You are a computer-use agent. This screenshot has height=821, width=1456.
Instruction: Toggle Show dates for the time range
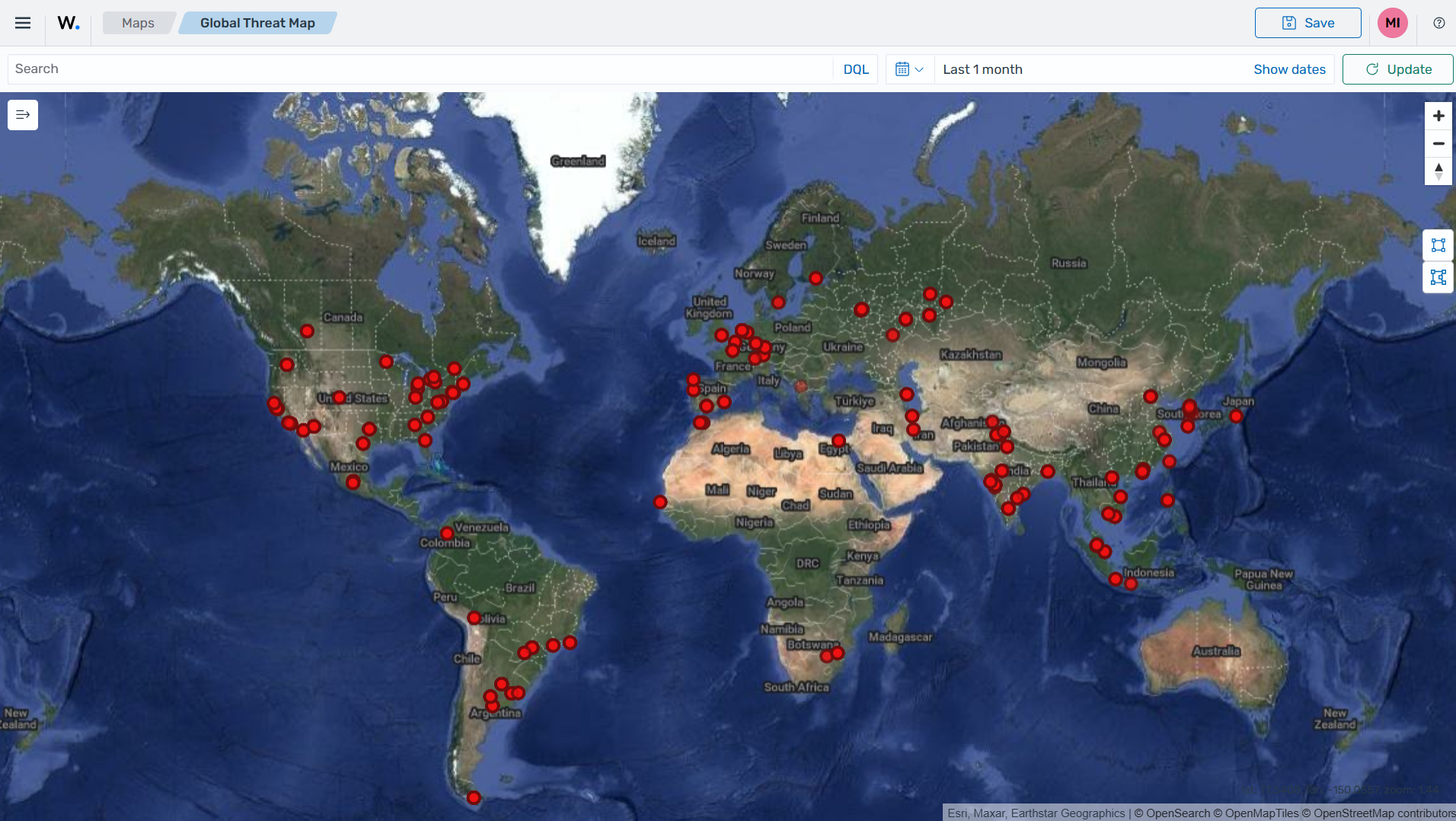pyautogui.click(x=1288, y=69)
